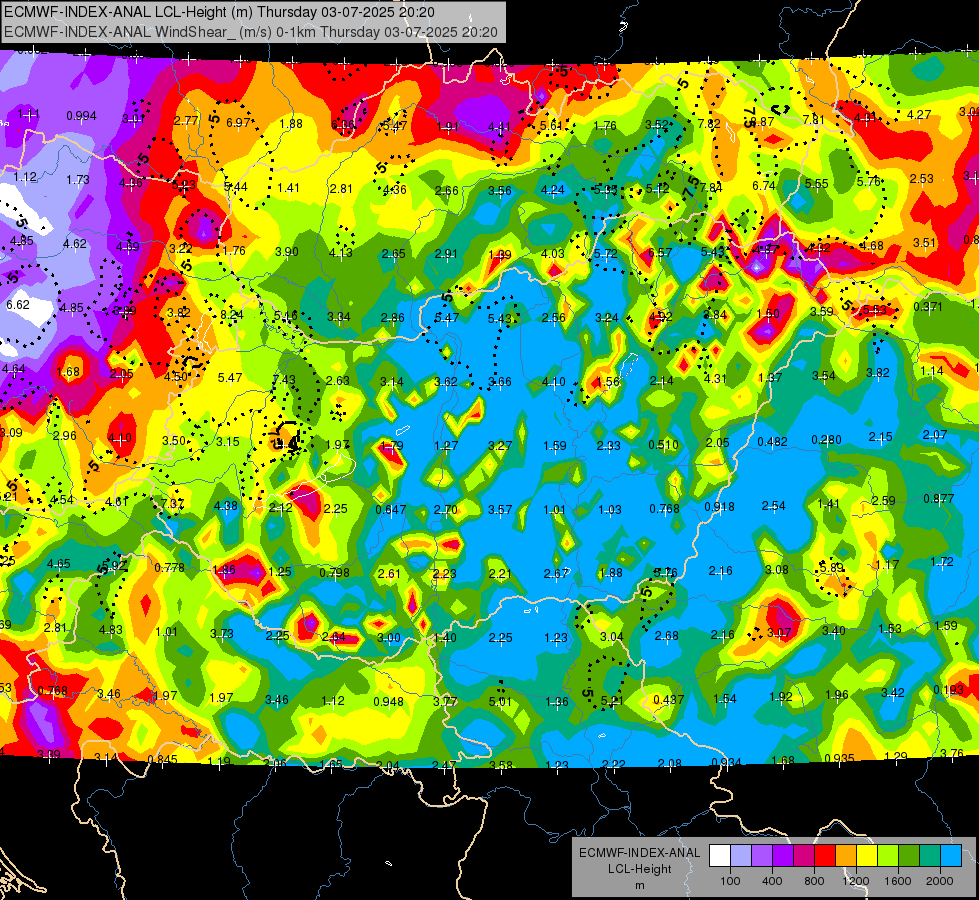Click the wind shear value 5.55

click(817, 184)
